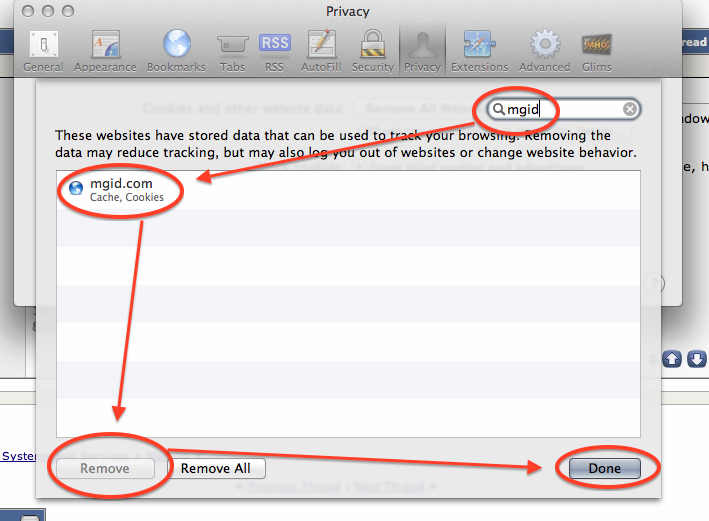Click inside the mgid search field
The width and height of the screenshot is (709, 521).
(x=563, y=109)
